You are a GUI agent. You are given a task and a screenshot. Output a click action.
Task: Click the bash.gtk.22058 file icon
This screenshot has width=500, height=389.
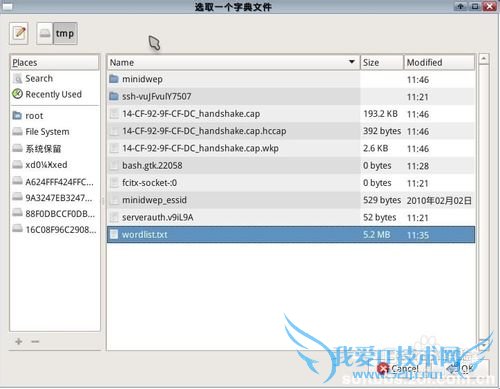pyautogui.click(x=114, y=165)
